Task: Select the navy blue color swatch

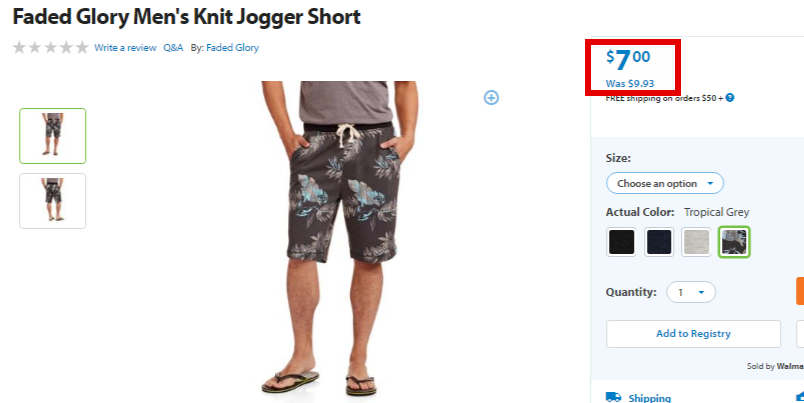Action: [x=659, y=242]
